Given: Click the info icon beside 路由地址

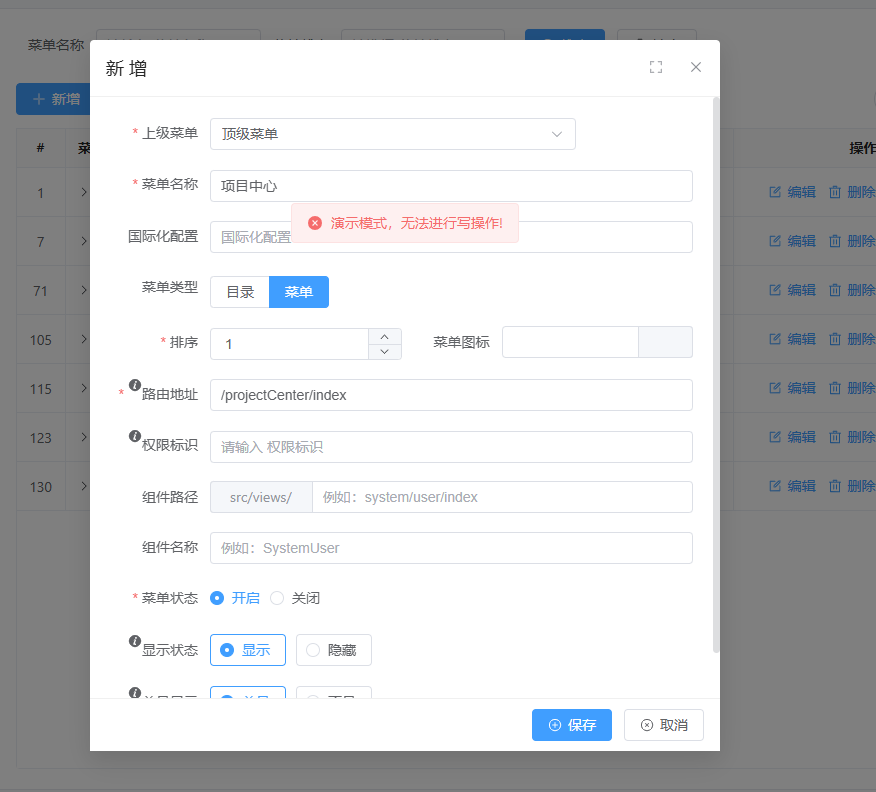Looking at the screenshot, I should pos(135,385).
